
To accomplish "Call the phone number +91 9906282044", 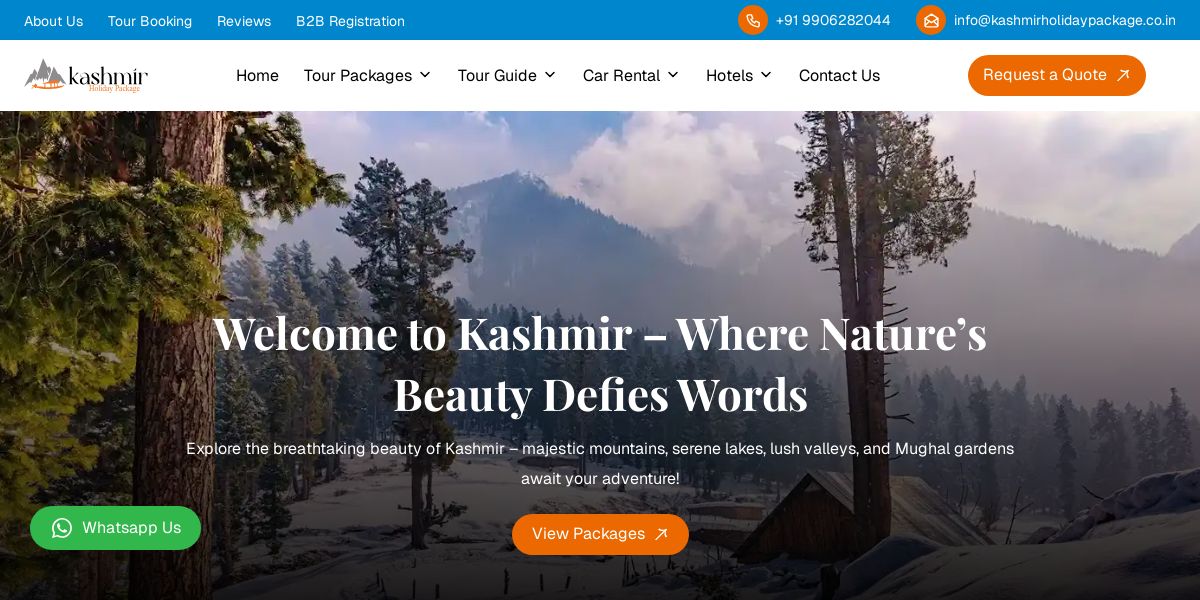I will [x=833, y=20].
